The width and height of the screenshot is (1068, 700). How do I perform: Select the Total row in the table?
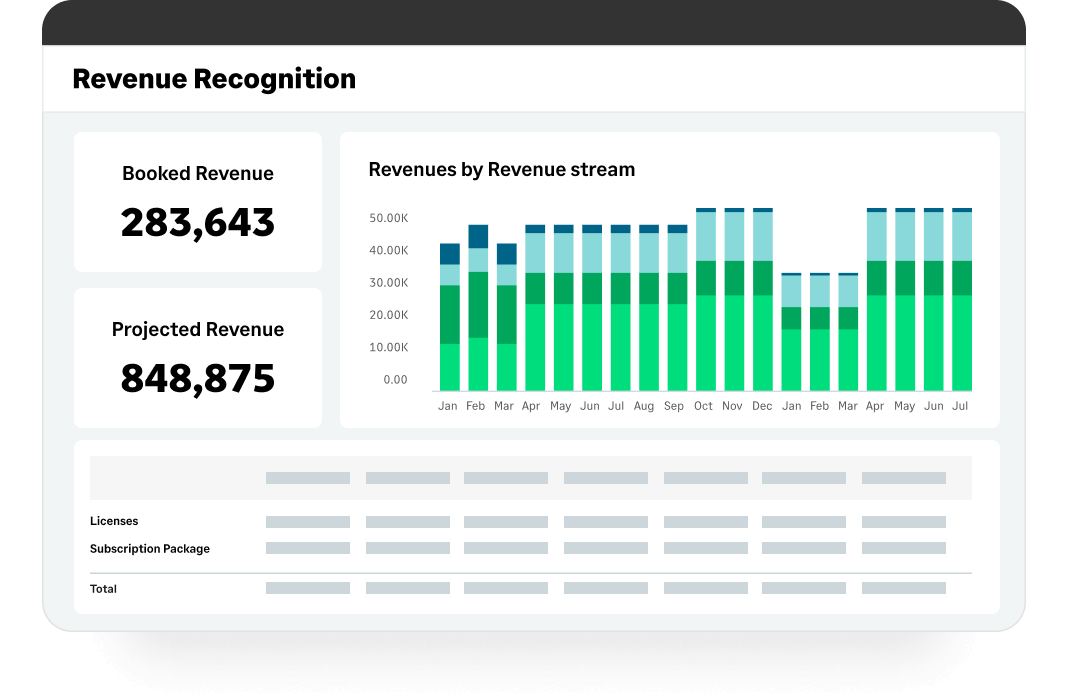(x=103, y=589)
